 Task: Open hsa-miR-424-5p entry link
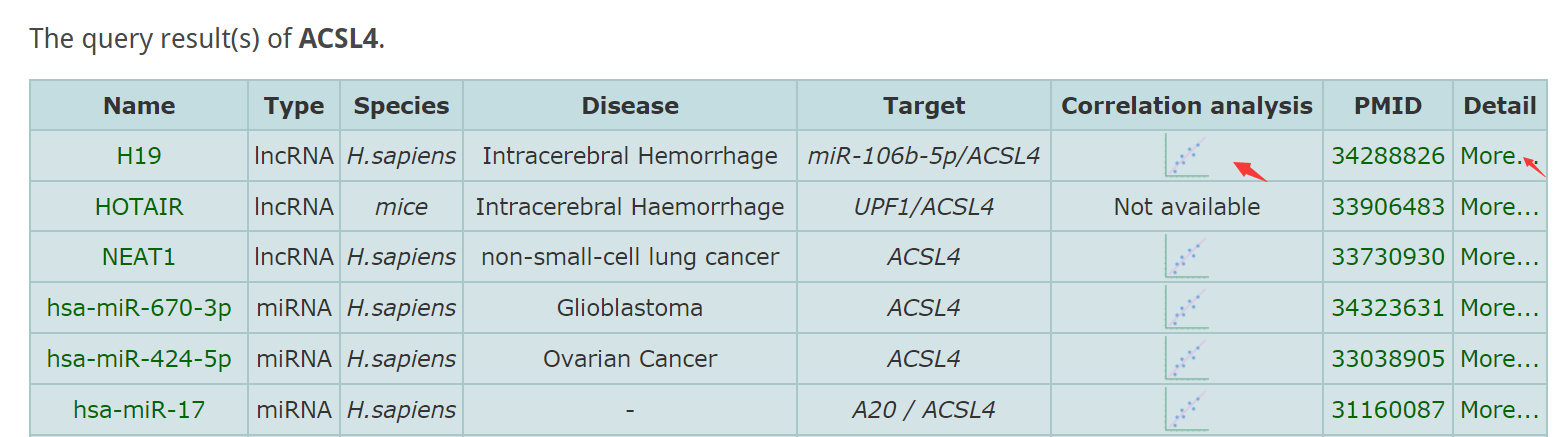(139, 358)
